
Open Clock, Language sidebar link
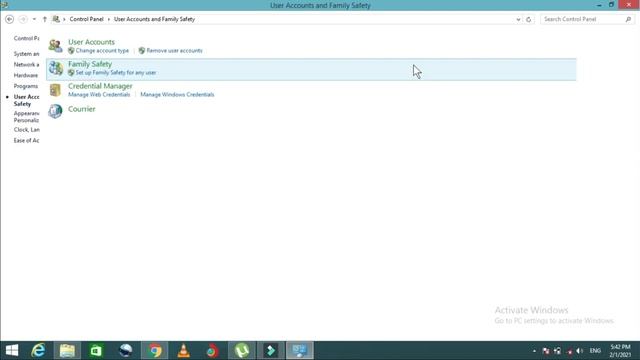point(27,130)
